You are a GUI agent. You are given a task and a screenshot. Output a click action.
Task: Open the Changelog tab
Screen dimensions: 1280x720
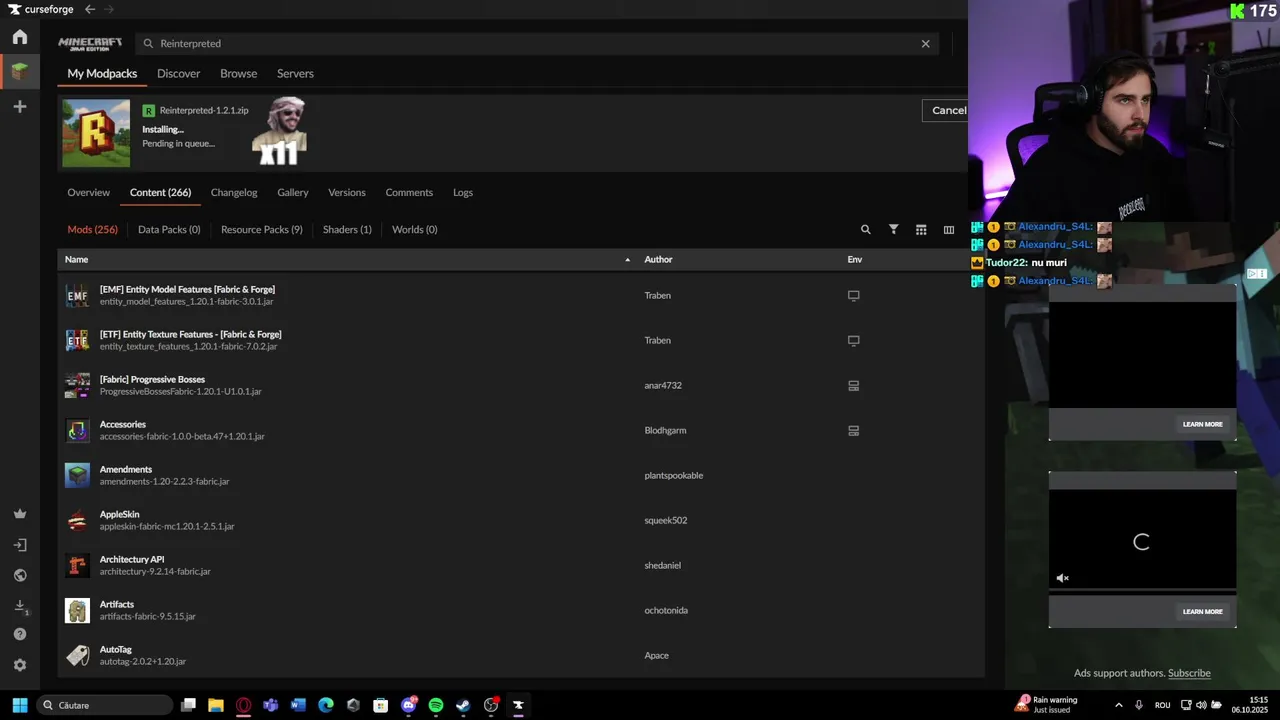click(234, 193)
